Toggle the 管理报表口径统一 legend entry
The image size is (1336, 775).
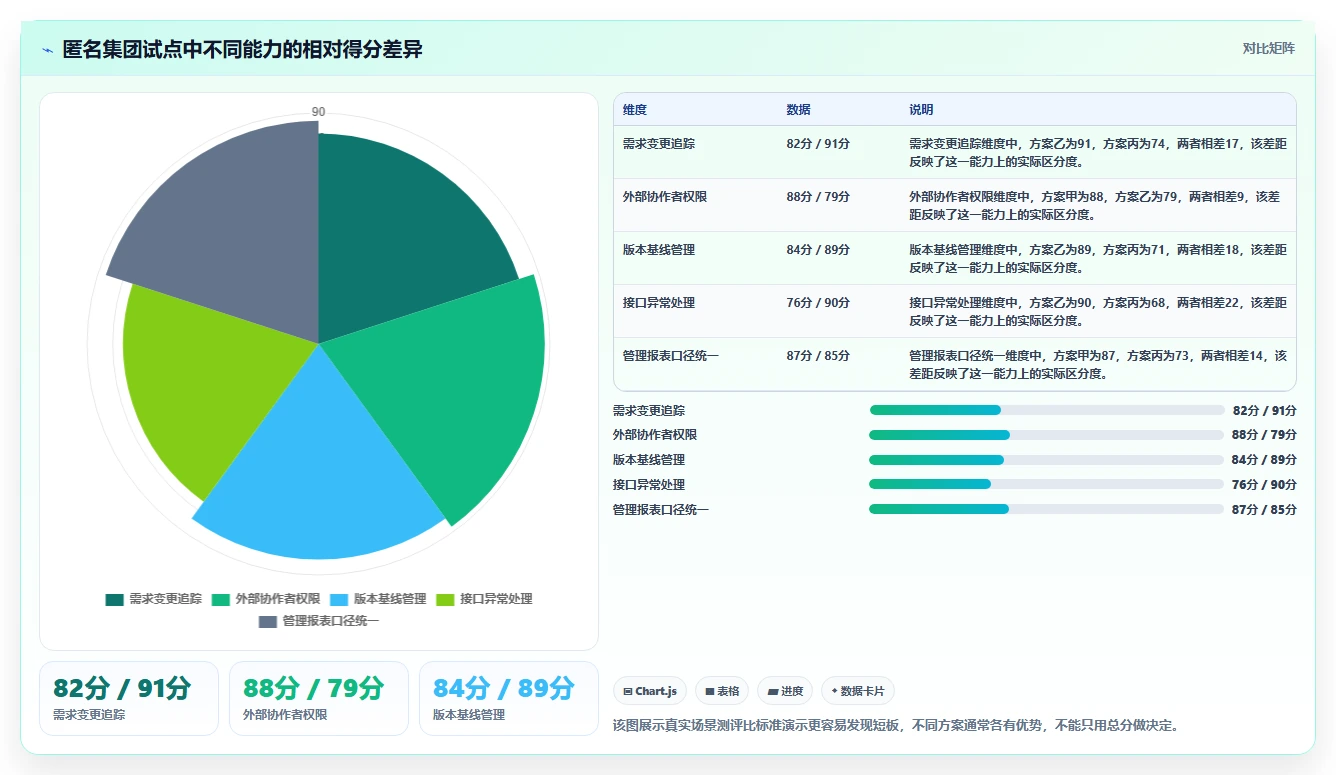(319, 621)
